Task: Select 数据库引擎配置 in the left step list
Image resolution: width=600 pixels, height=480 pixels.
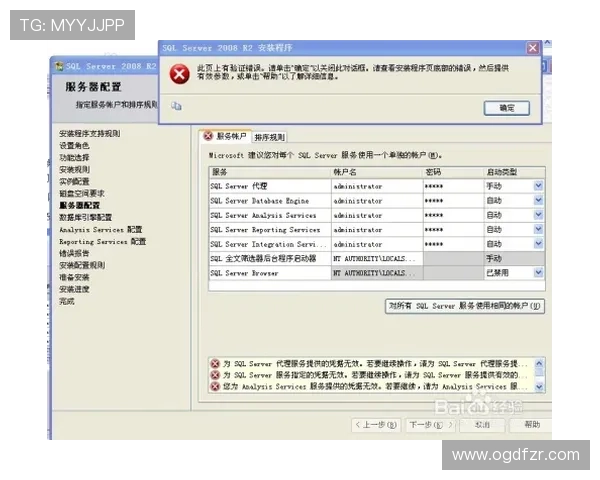Action: [x=86, y=217]
